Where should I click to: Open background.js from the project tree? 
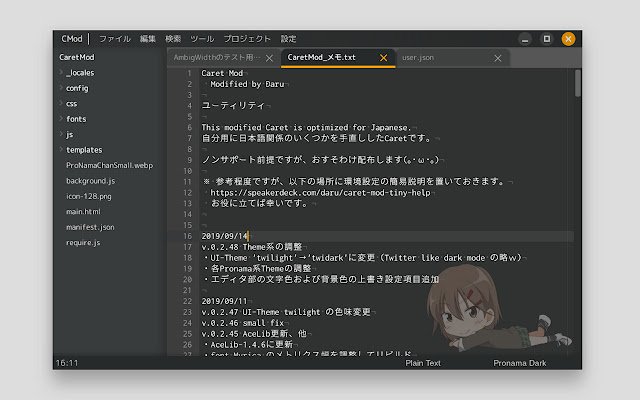click(x=91, y=181)
